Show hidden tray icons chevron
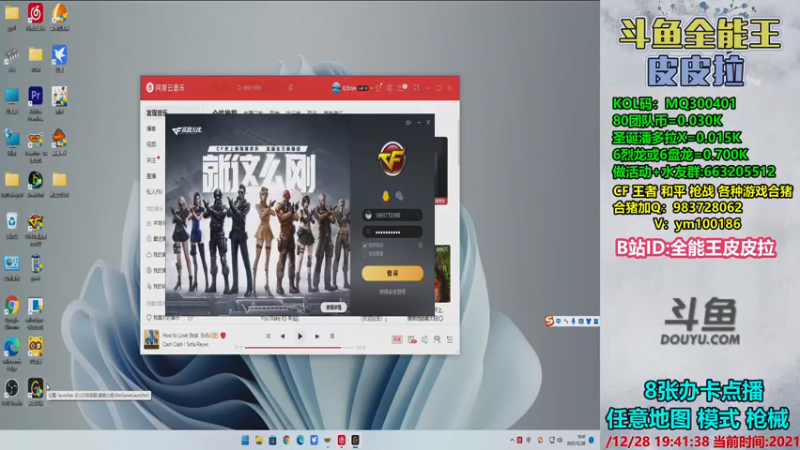800x450 pixels. (x=512, y=440)
